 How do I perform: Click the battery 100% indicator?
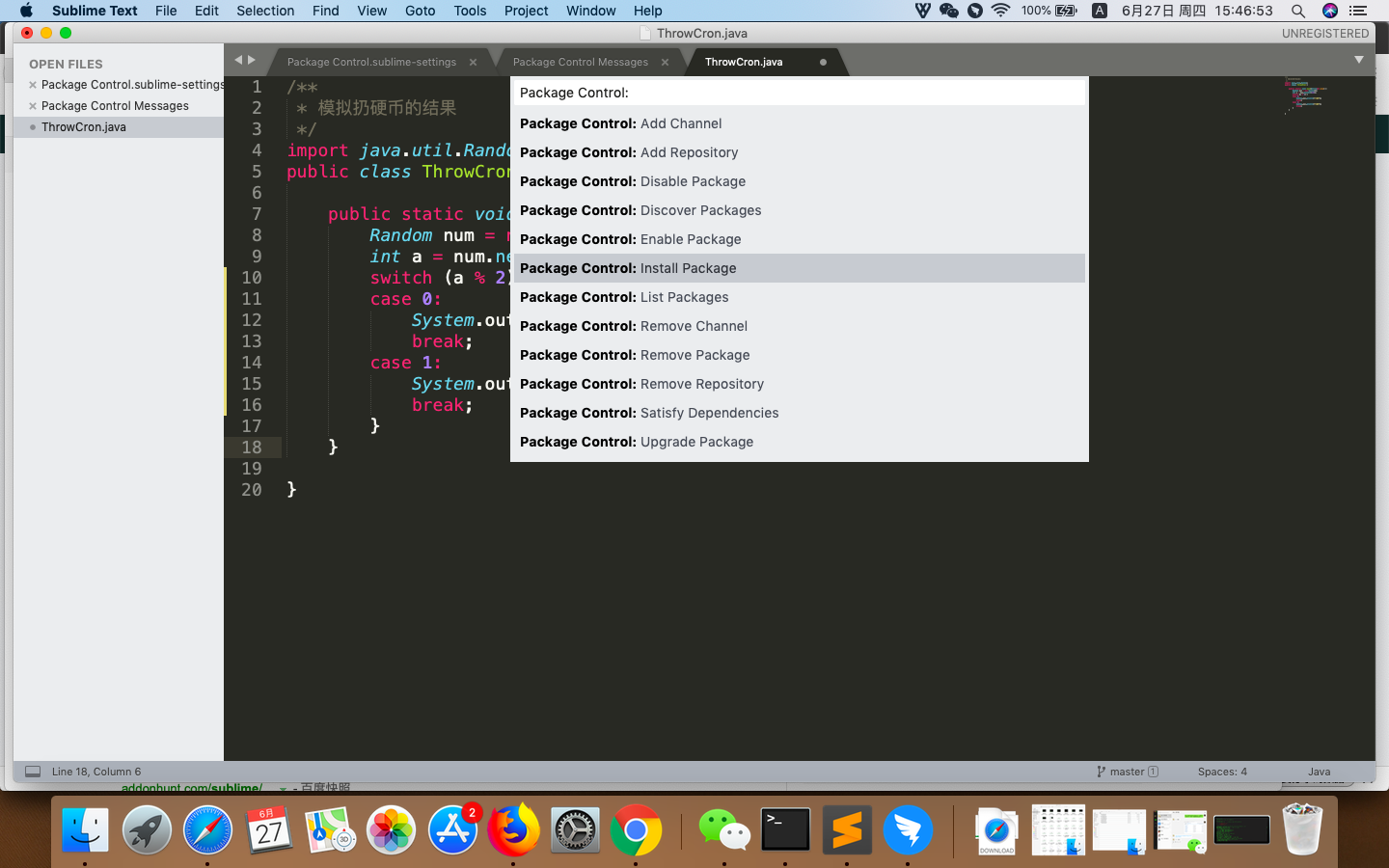click(1049, 11)
